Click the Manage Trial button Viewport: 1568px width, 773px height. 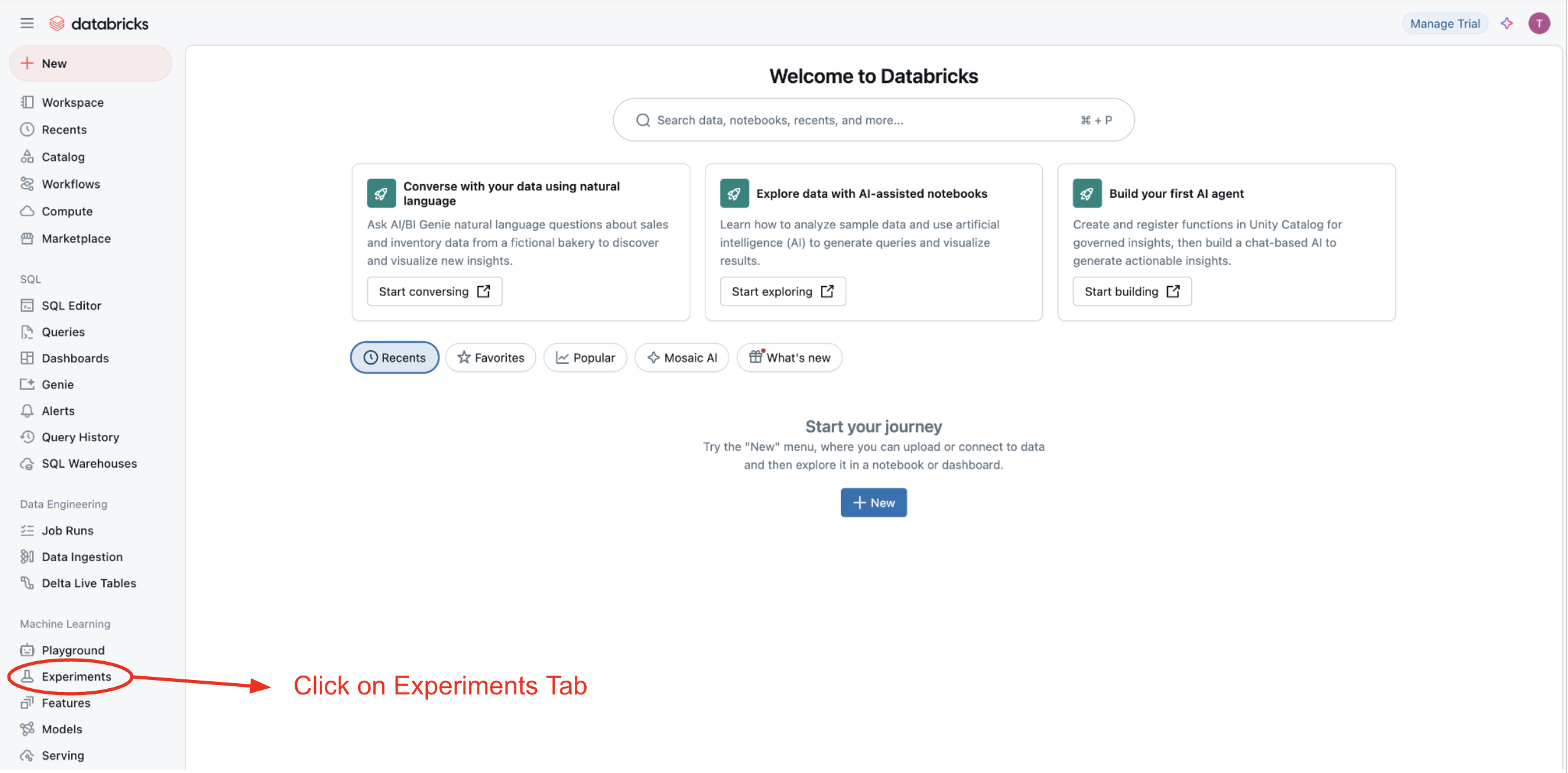1444,23
